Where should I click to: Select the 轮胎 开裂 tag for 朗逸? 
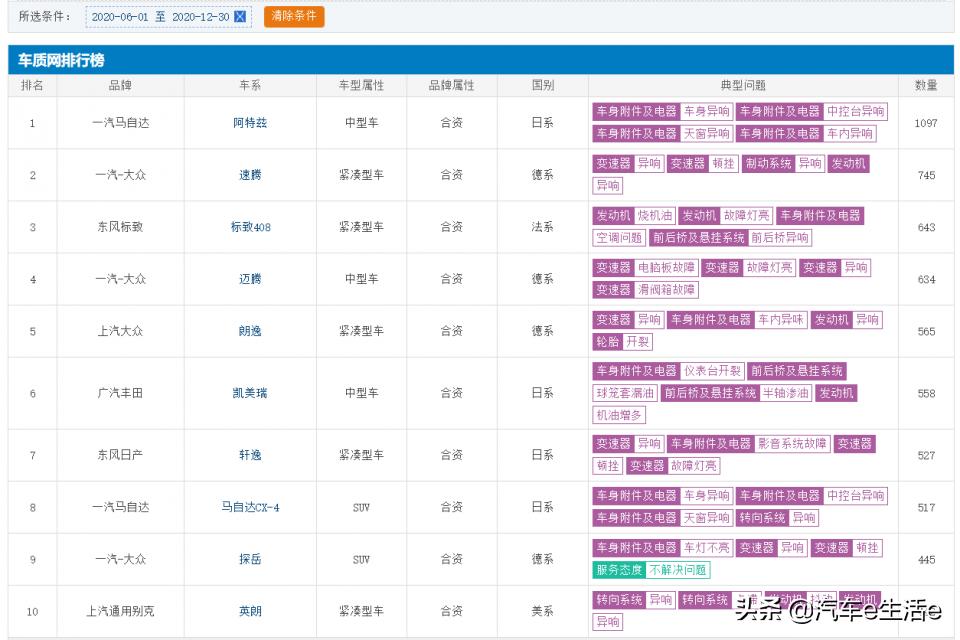622,342
